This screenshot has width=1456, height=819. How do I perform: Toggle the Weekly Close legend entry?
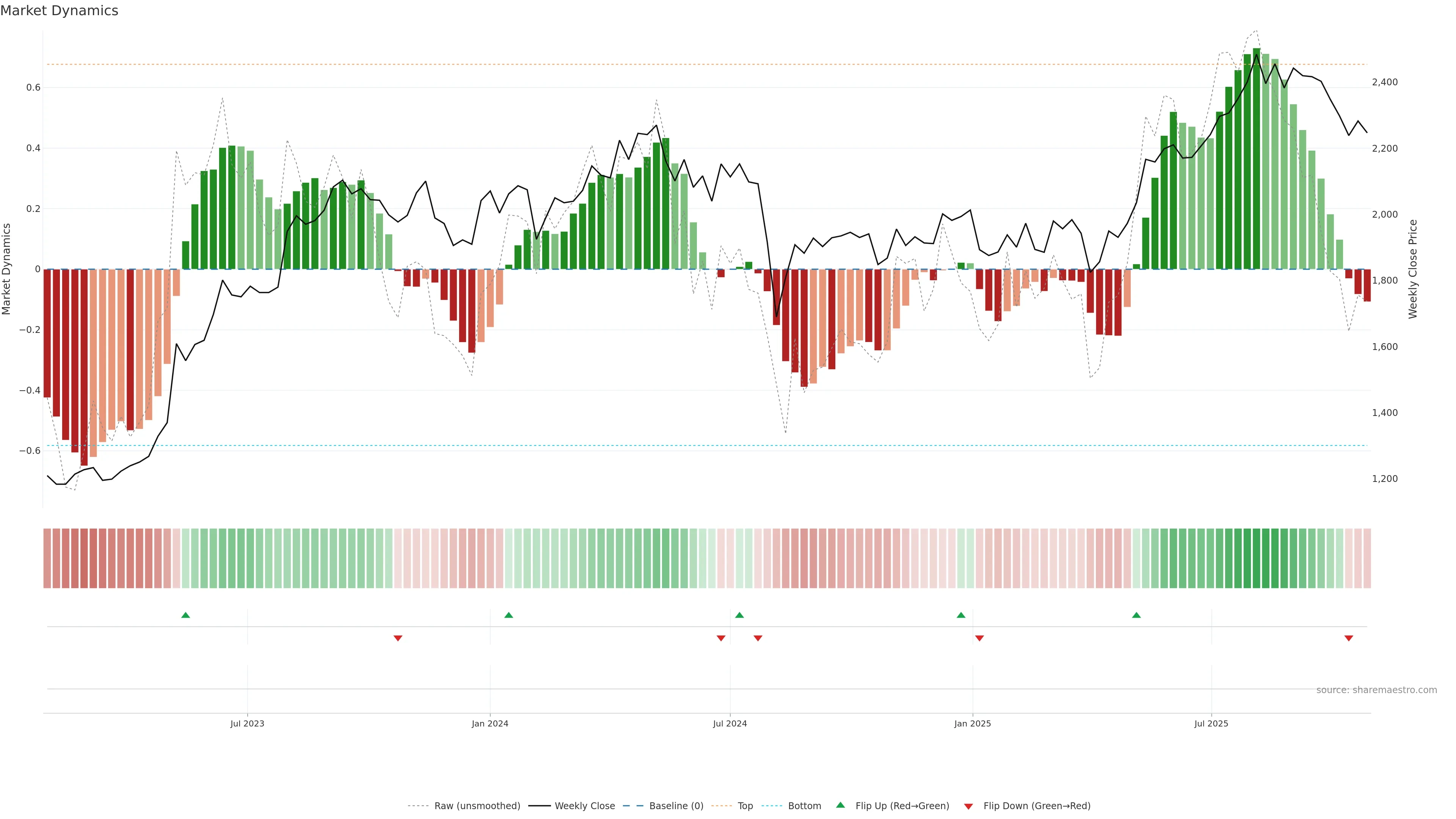(x=584, y=806)
